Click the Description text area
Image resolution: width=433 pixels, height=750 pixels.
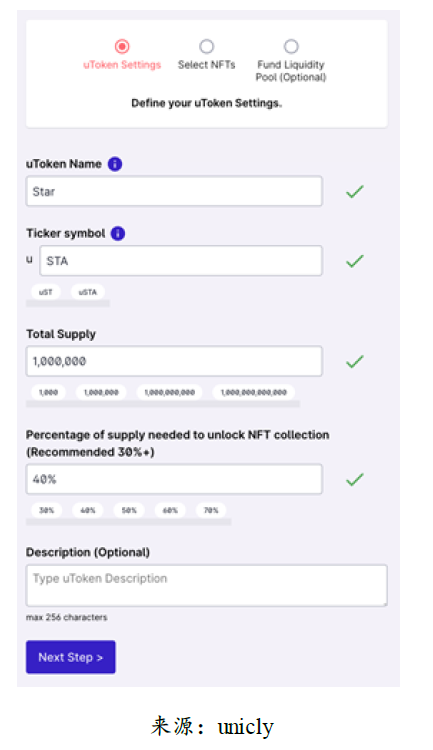[207, 585]
